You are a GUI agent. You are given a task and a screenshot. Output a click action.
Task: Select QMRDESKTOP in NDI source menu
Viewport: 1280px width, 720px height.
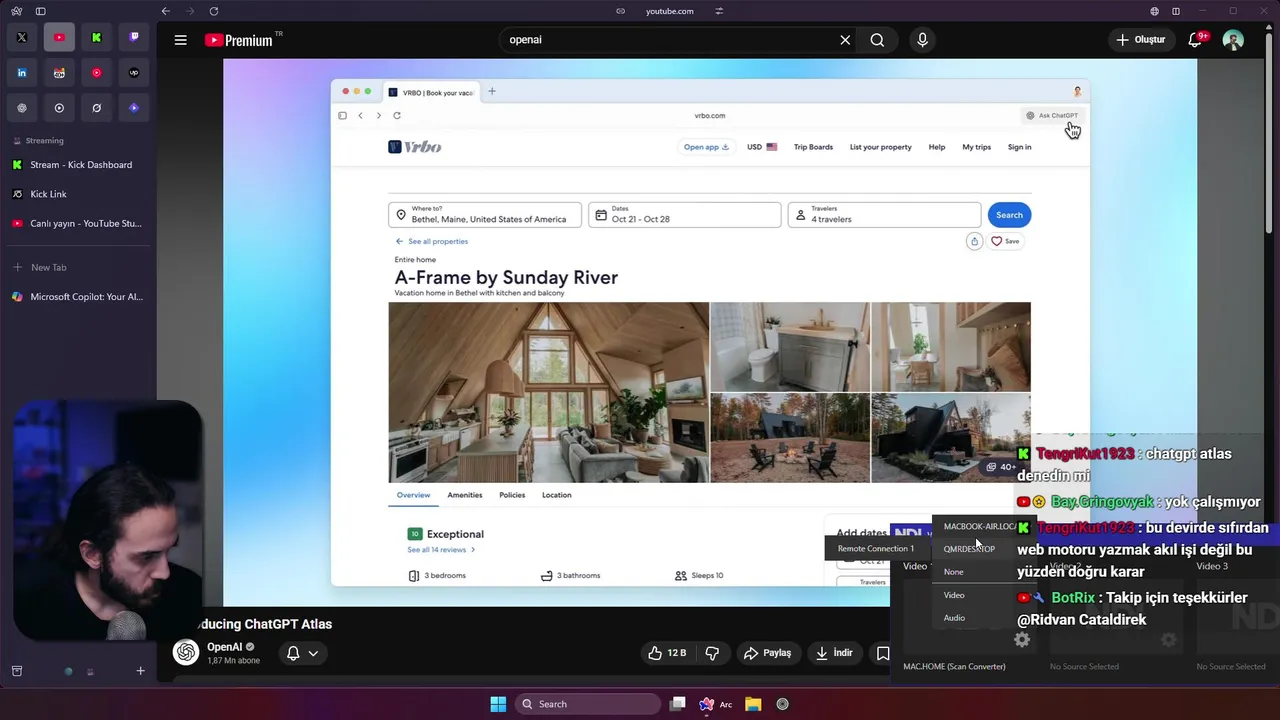pyautogui.click(x=969, y=549)
